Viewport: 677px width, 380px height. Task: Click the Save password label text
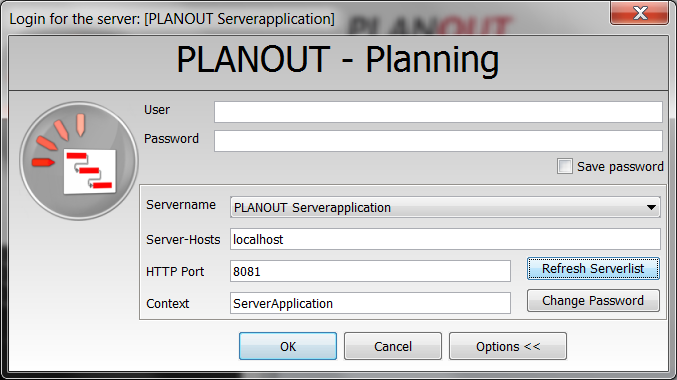click(620, 167)
